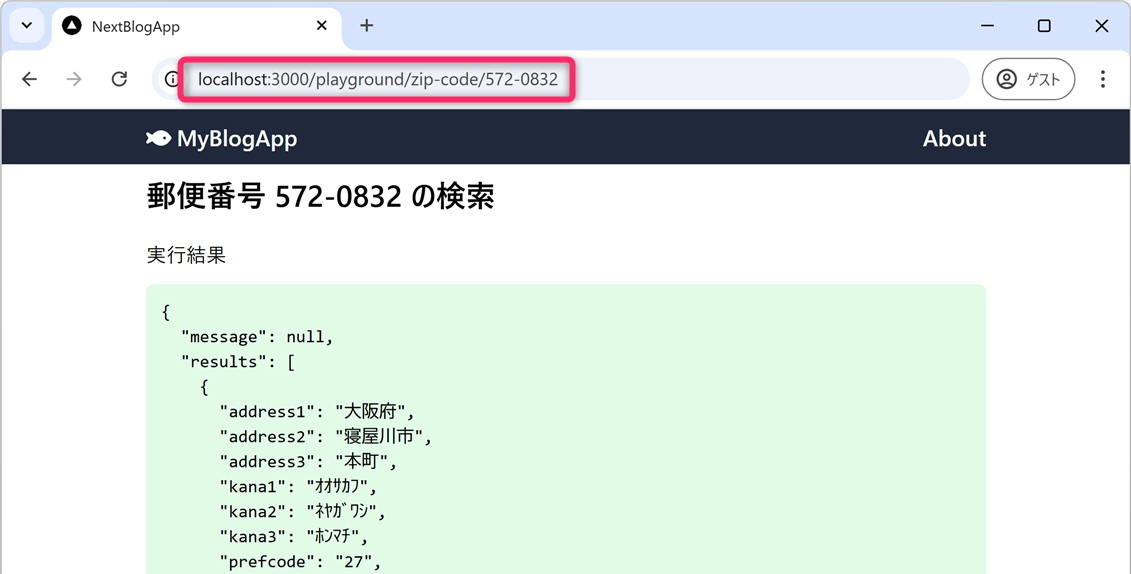Open the ゲスト profile button

click(1028, 79)
